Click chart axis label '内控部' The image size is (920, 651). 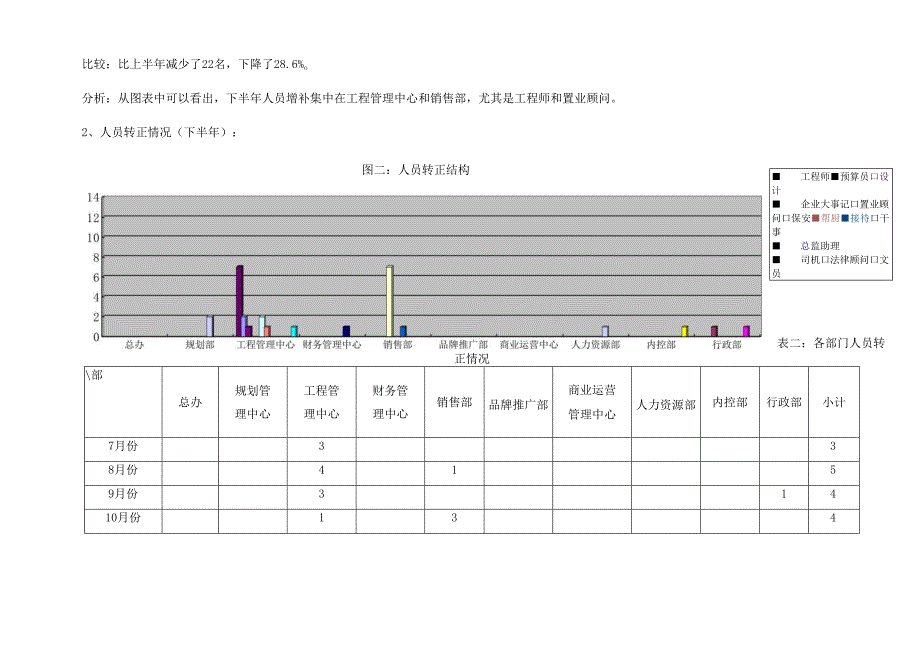coord(661,345)
